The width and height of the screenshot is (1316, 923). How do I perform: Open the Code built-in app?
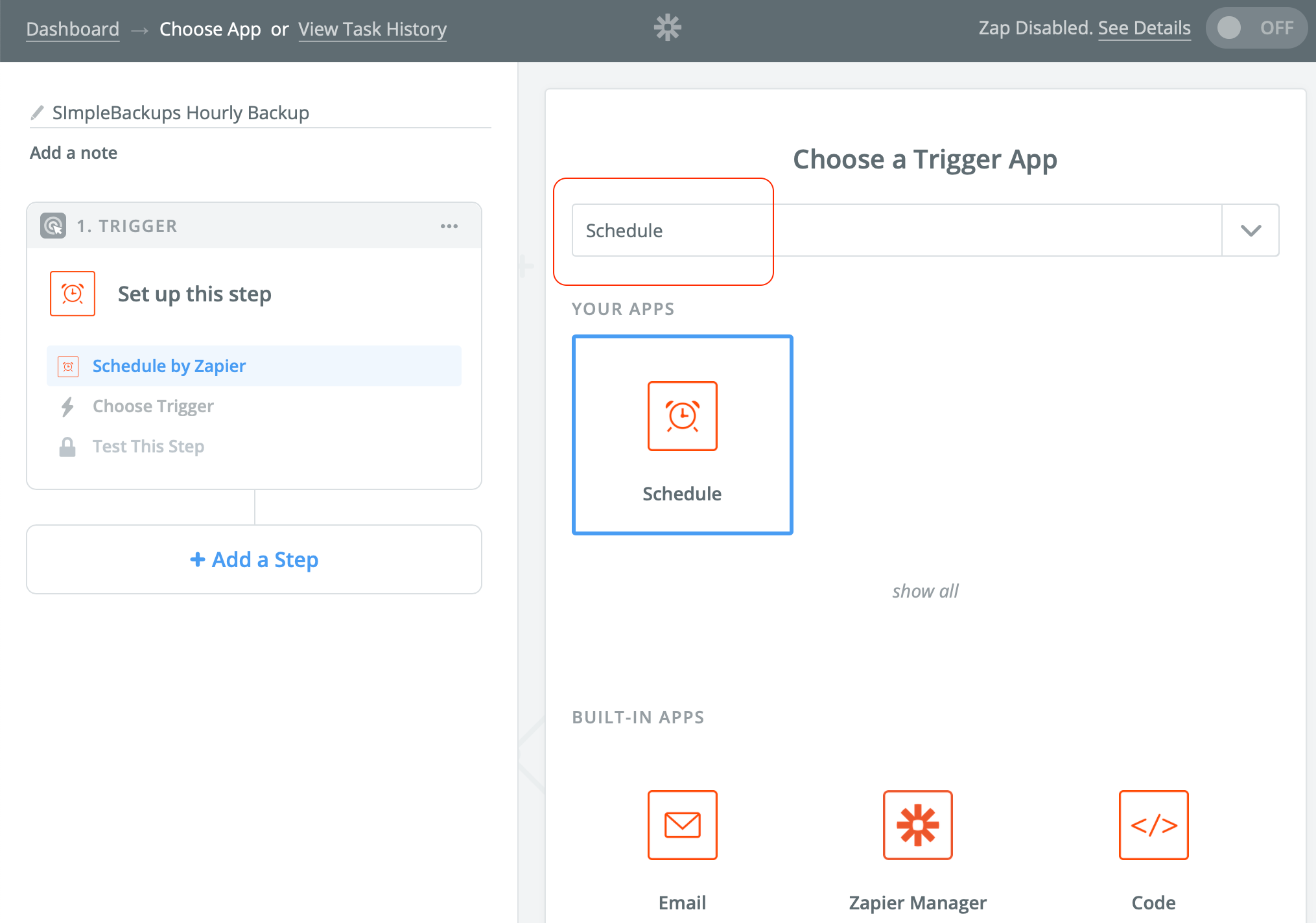(1153, 825)
